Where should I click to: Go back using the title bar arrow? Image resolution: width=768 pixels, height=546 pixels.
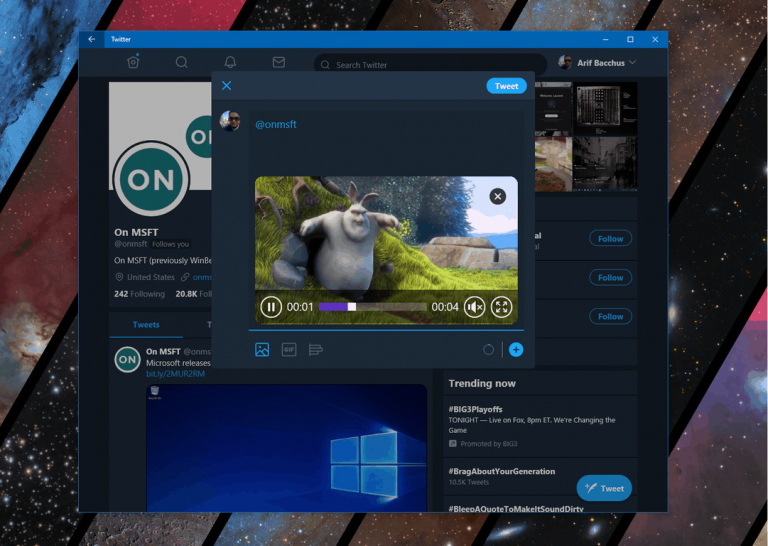pos(92,39)
